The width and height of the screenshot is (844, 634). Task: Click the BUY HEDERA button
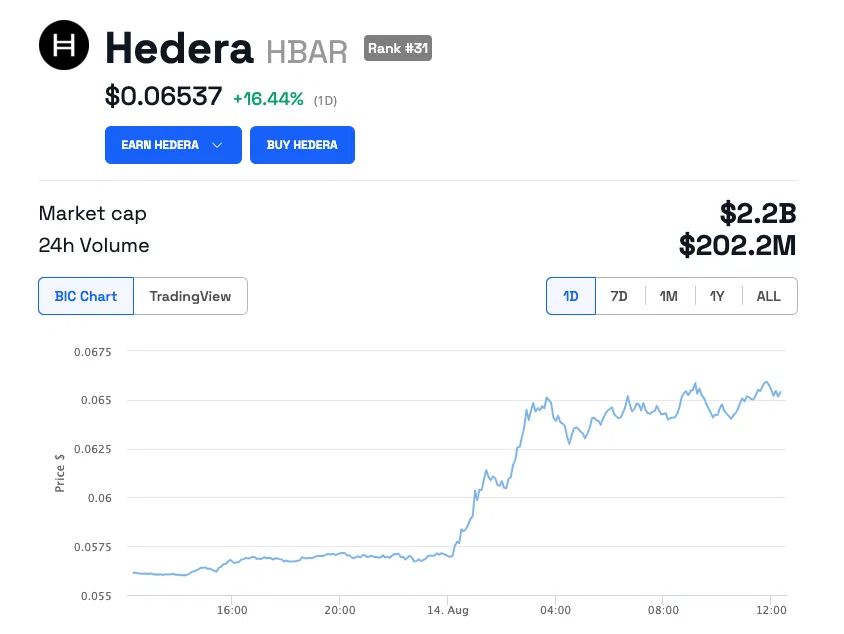pyautogui.click(x=302, y=144)
